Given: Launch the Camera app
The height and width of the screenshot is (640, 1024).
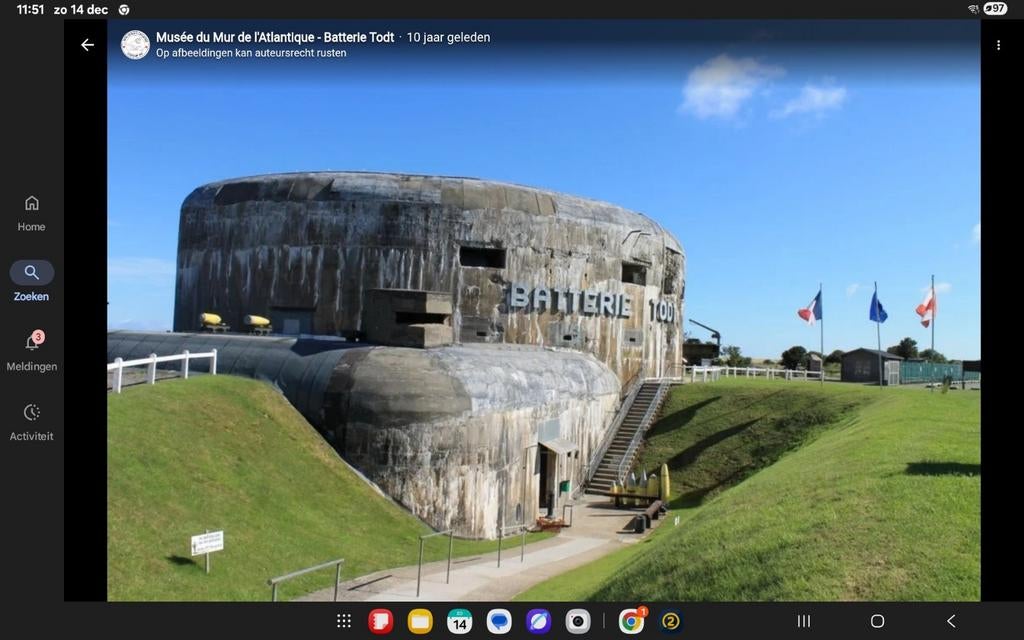Looking at the screenshot, I should (578, 621).
